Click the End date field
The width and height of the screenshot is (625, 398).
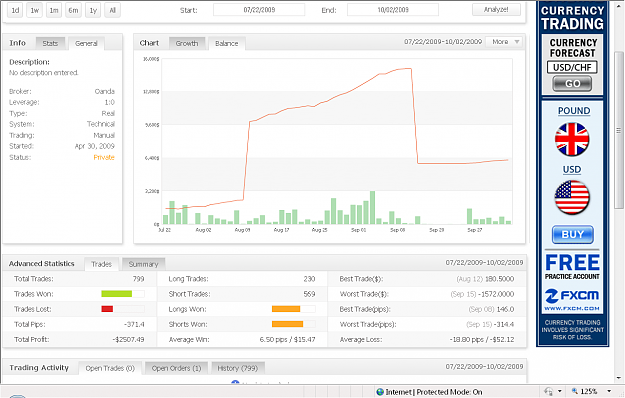(393, 10)
